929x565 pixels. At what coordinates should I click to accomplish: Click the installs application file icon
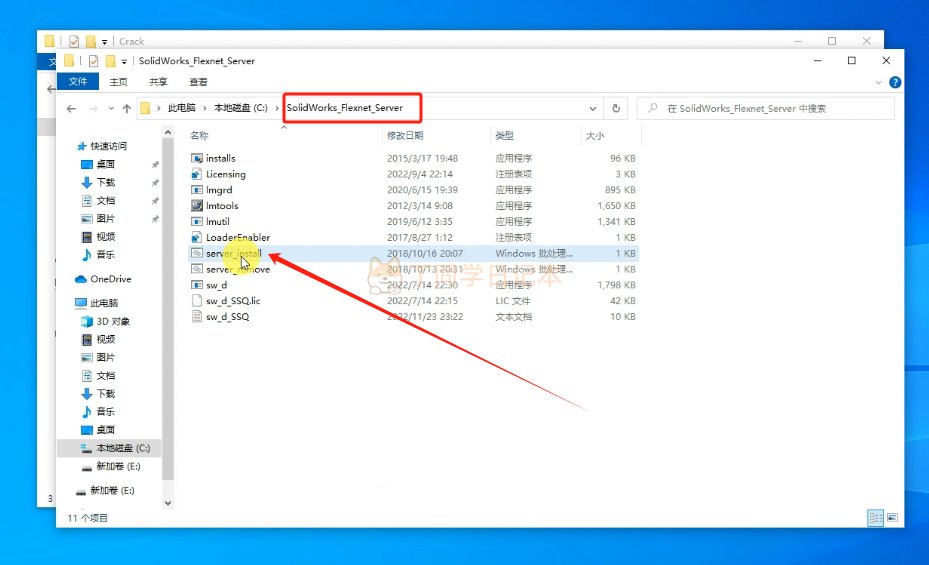[x=197, y=158]
